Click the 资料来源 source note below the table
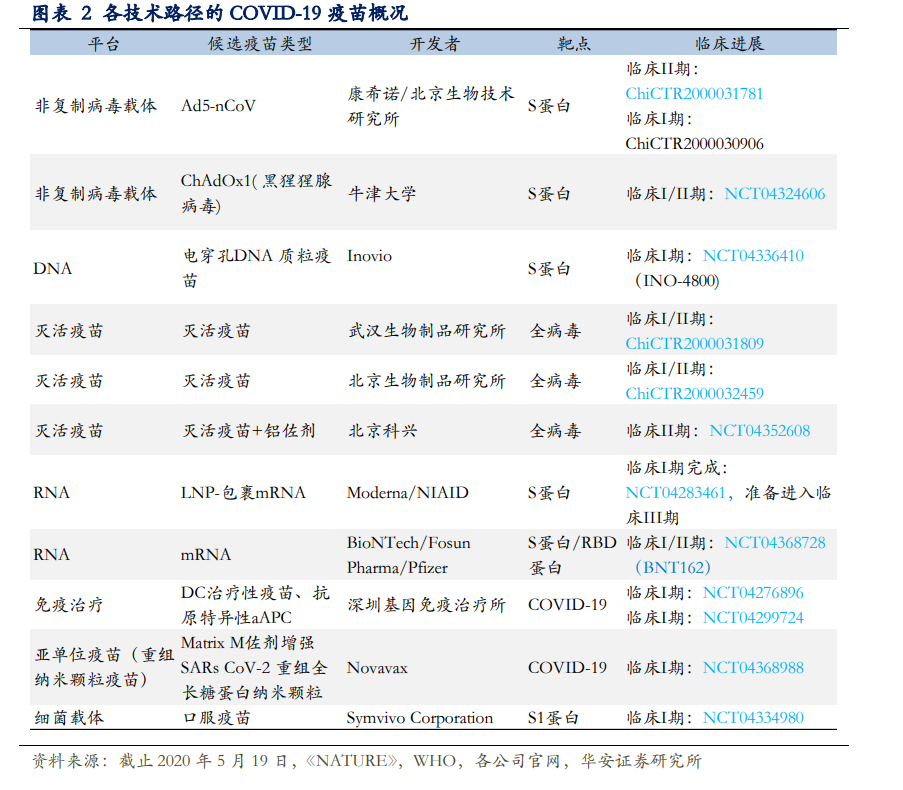Viewport: 903px width, 790px height. click(366, 761)
